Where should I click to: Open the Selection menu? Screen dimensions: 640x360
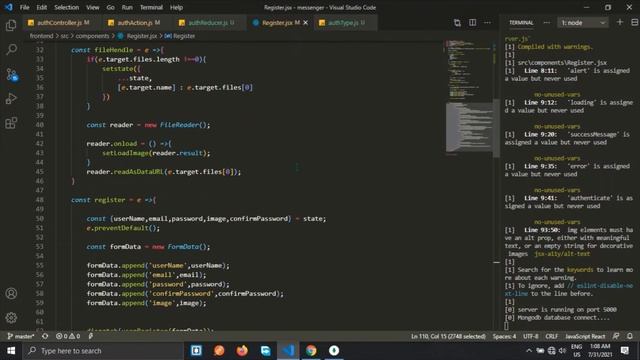coord(67,7)
